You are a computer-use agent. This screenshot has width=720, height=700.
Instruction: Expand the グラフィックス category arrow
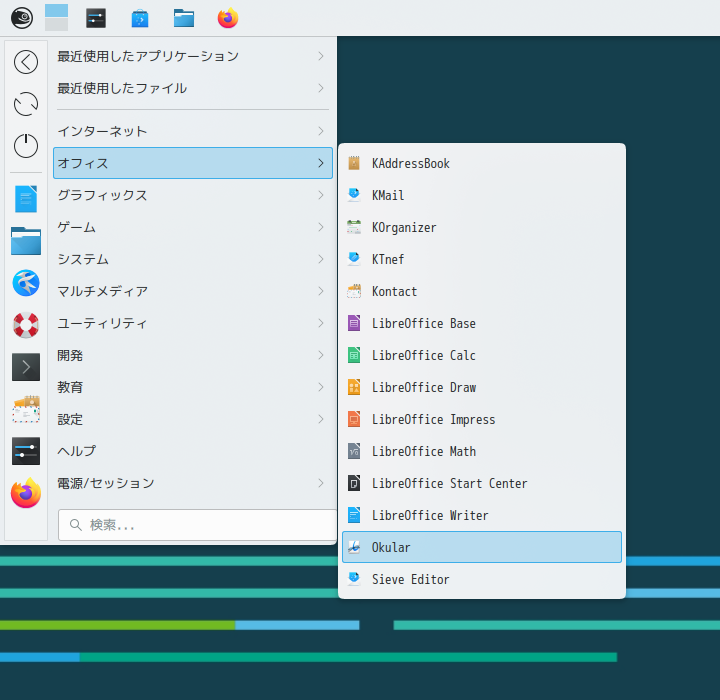point(321,195)
